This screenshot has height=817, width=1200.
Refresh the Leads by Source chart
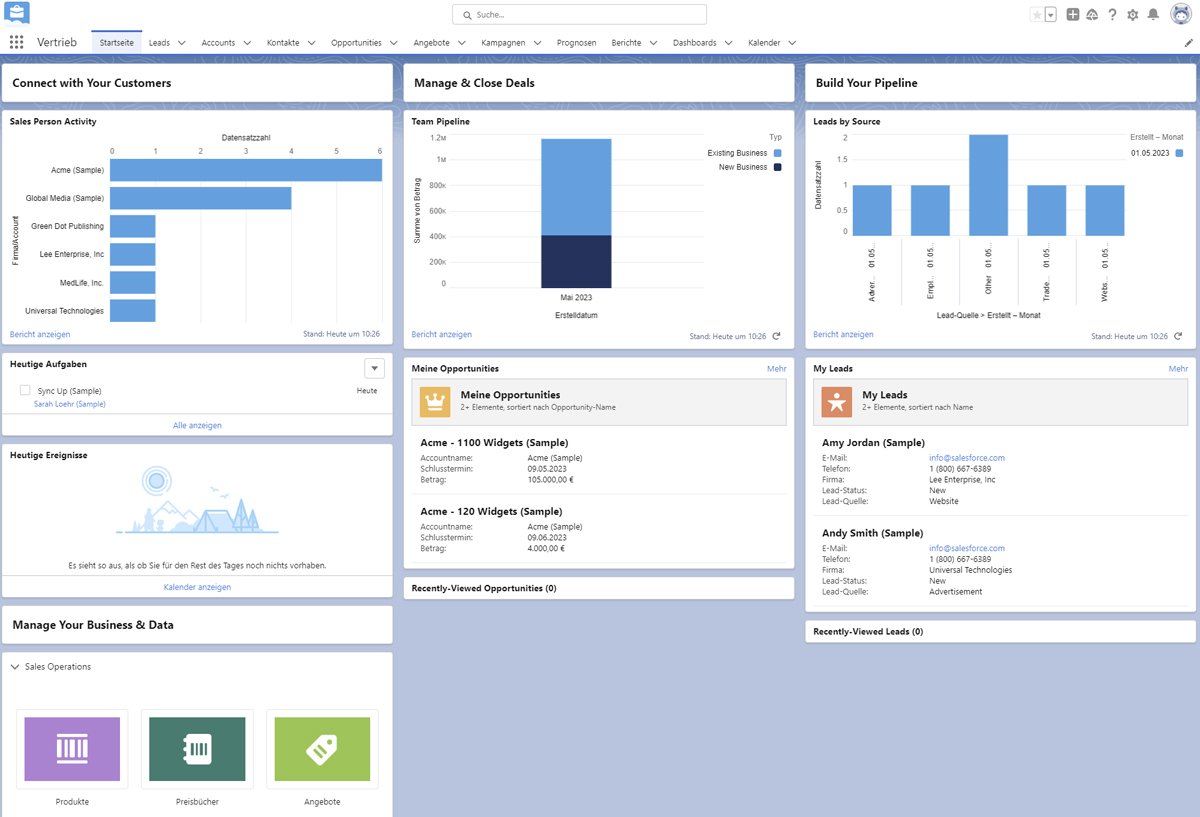[x=1178, y=336]
